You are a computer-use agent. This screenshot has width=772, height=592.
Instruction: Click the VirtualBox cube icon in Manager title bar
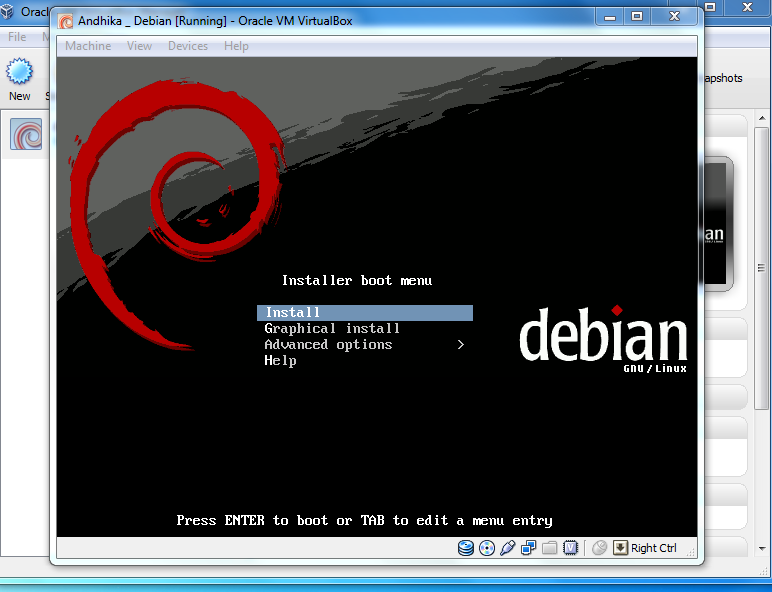(x=7, y=11)
